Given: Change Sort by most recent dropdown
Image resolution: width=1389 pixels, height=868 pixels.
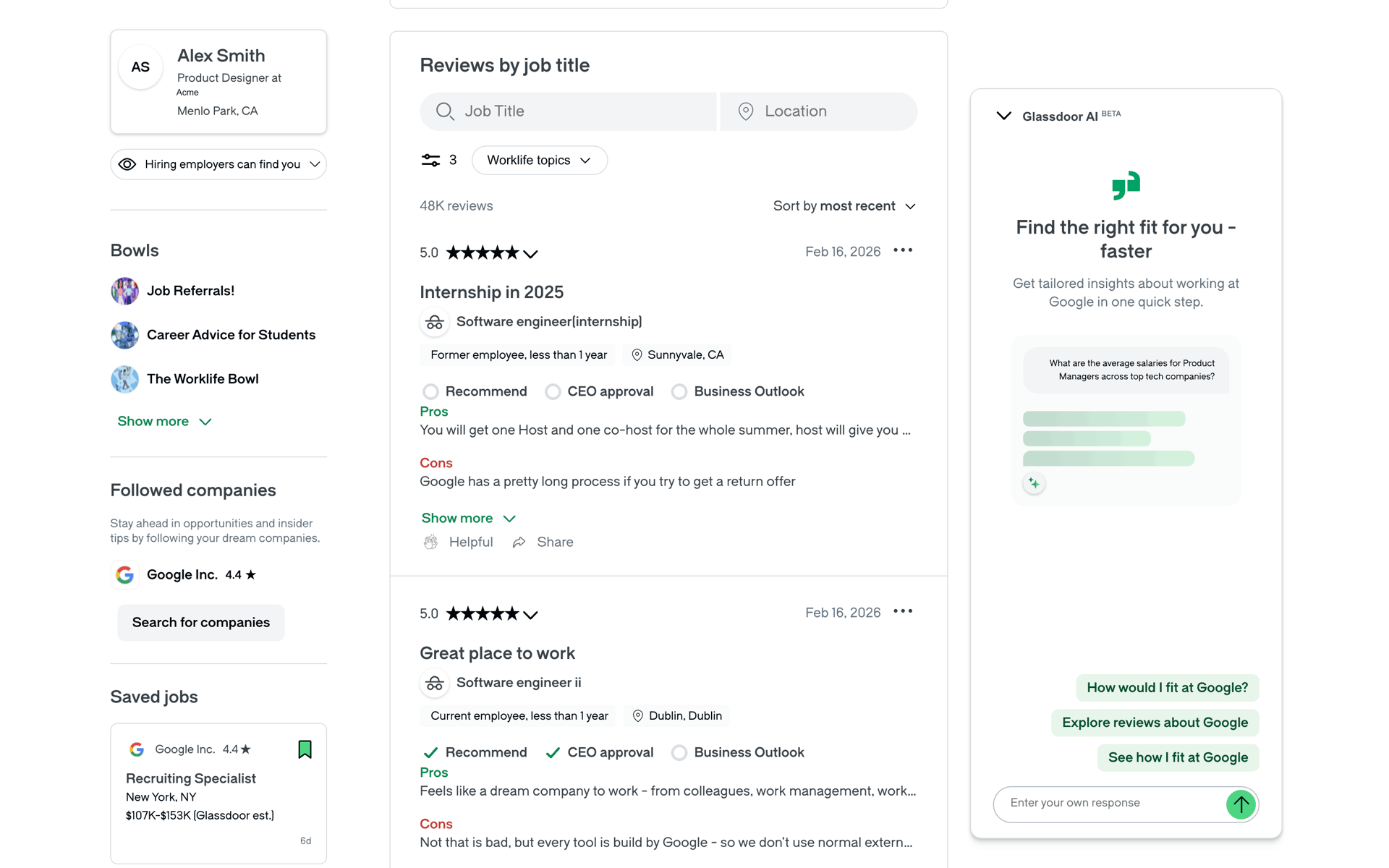Looking at the screenshot, I should [x=844, y=206].
